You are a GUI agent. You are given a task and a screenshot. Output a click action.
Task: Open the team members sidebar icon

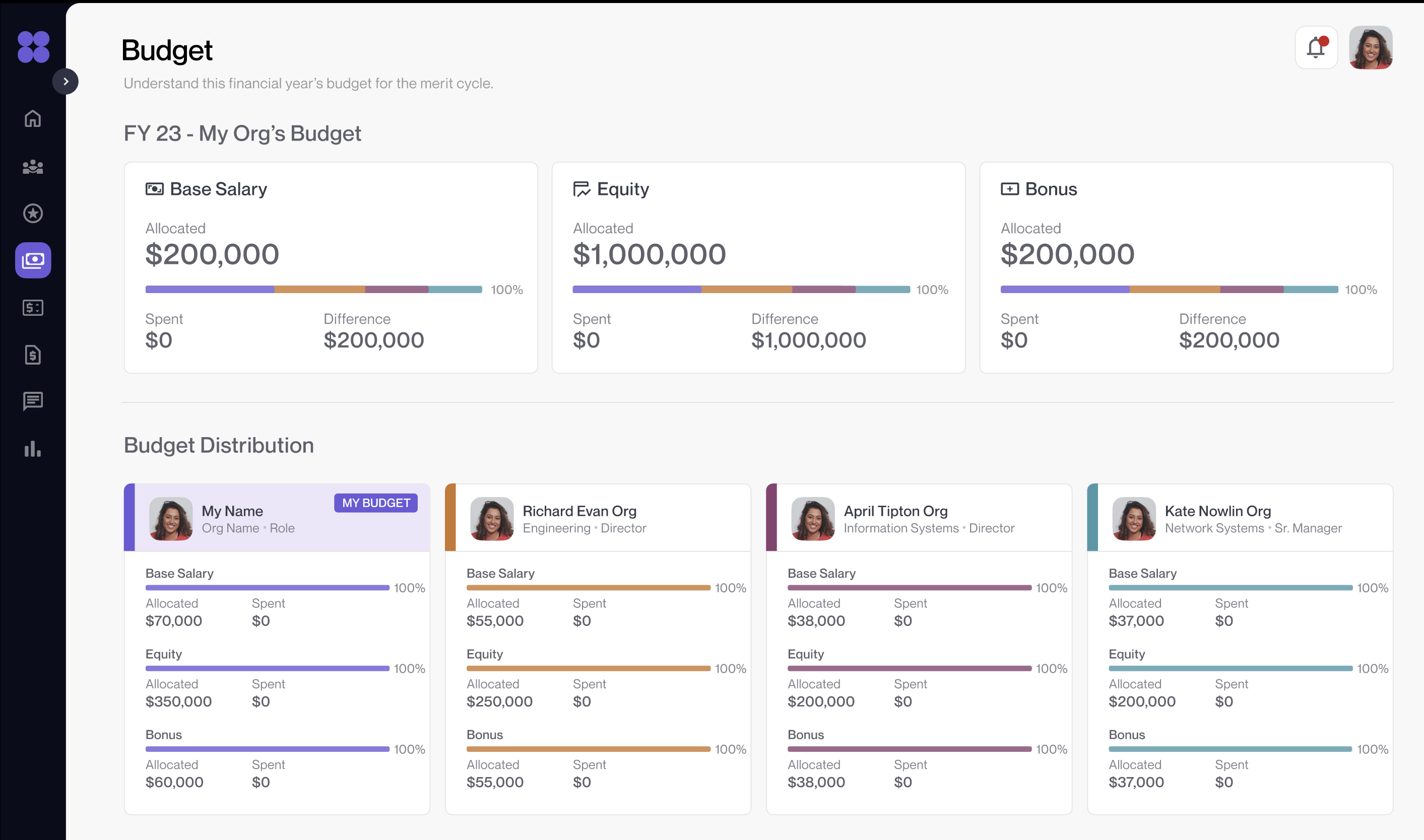tap(33, 167)
